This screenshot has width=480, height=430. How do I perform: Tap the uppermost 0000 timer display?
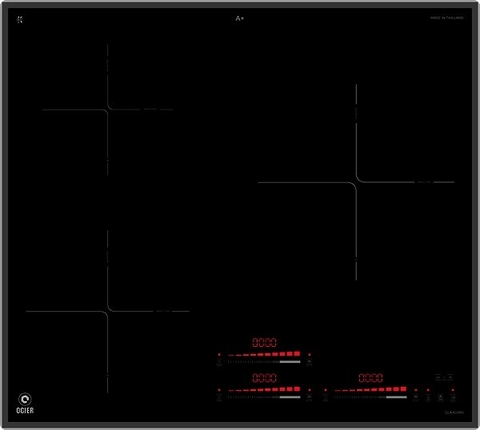pyautogui.click(x=264, y=342)
